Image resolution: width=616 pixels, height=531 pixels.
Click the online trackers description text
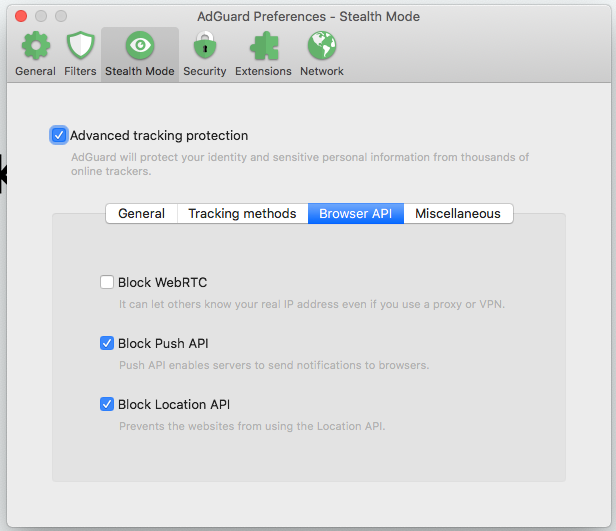coord(300,164)
